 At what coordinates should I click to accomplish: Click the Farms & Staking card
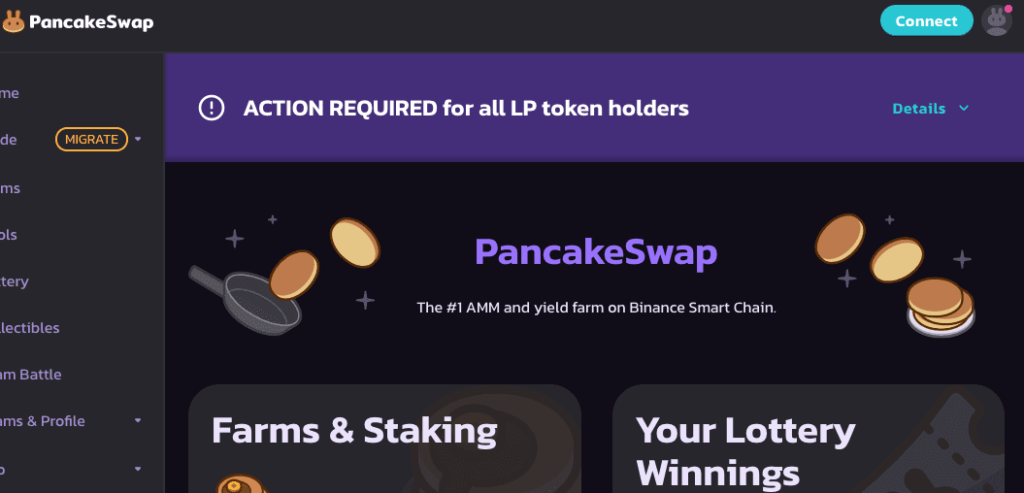tap(385, 439)
